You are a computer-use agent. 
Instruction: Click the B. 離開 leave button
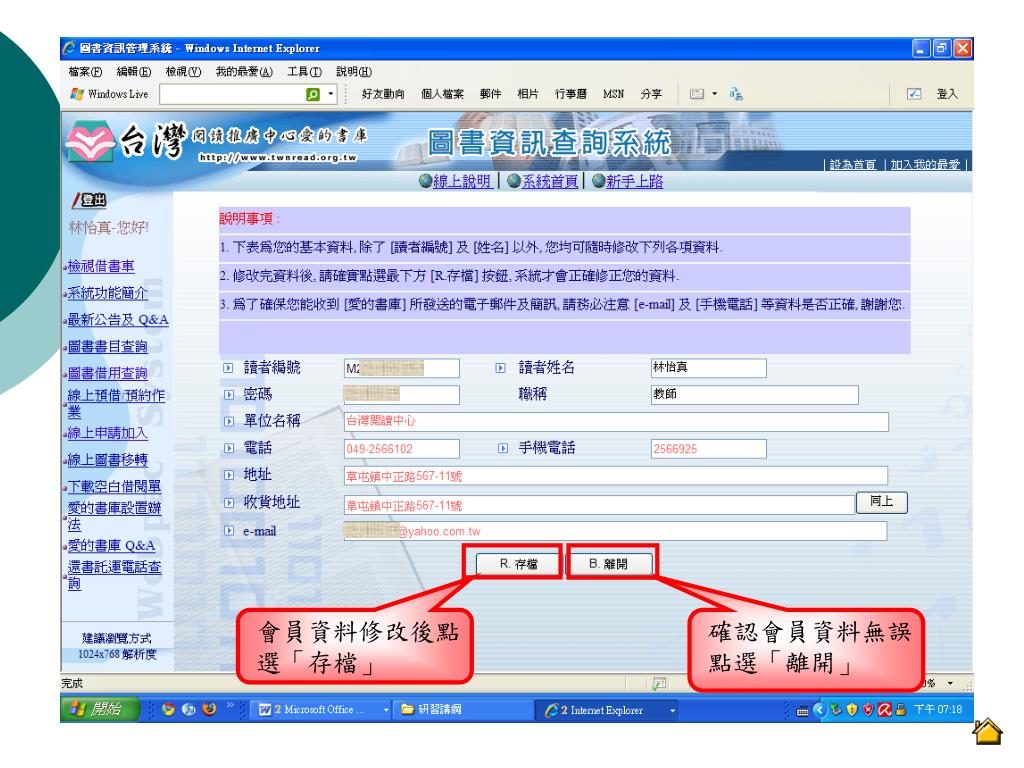tap(609, 564)
